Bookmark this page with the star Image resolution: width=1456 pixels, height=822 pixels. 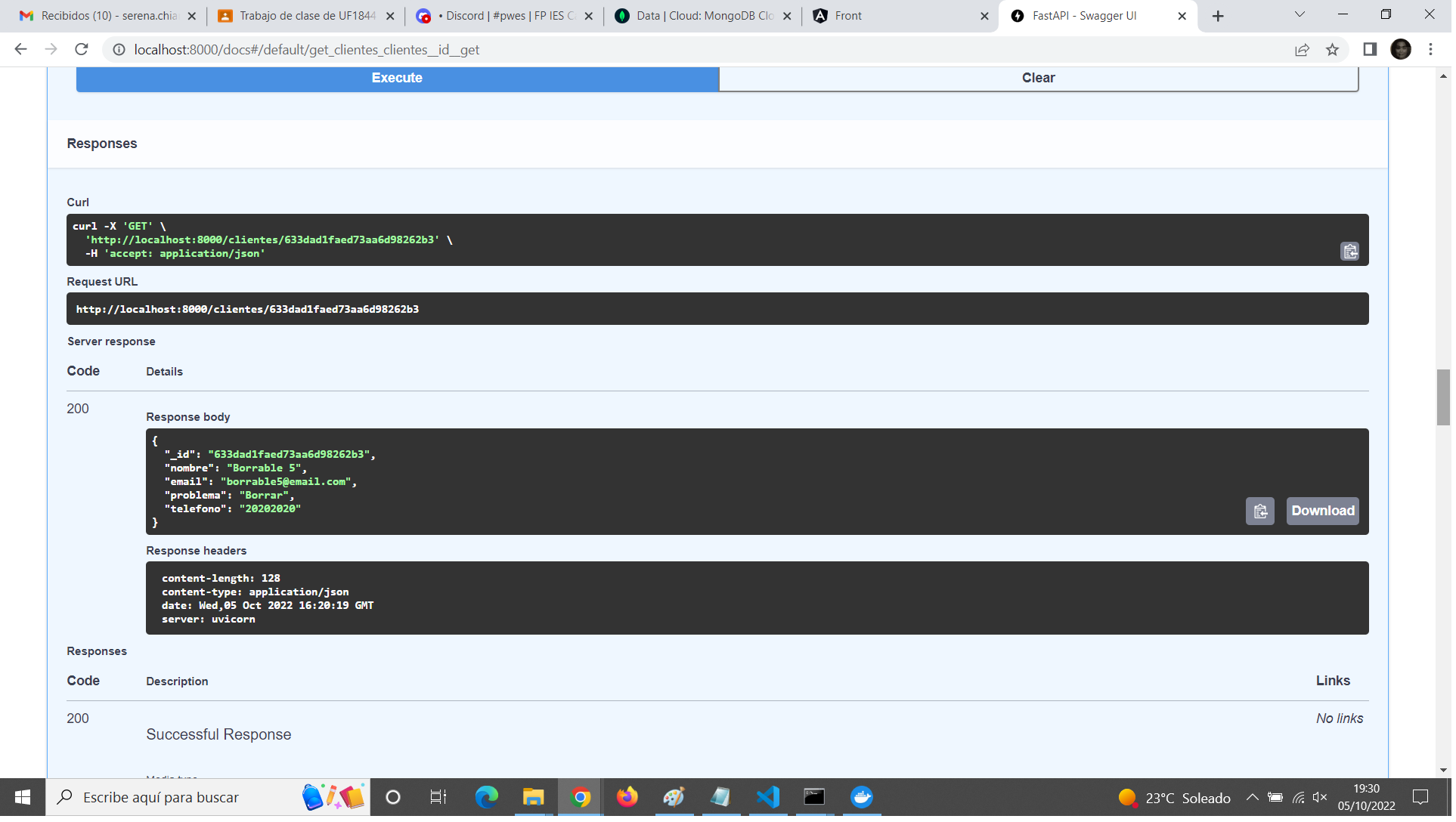1336,50
